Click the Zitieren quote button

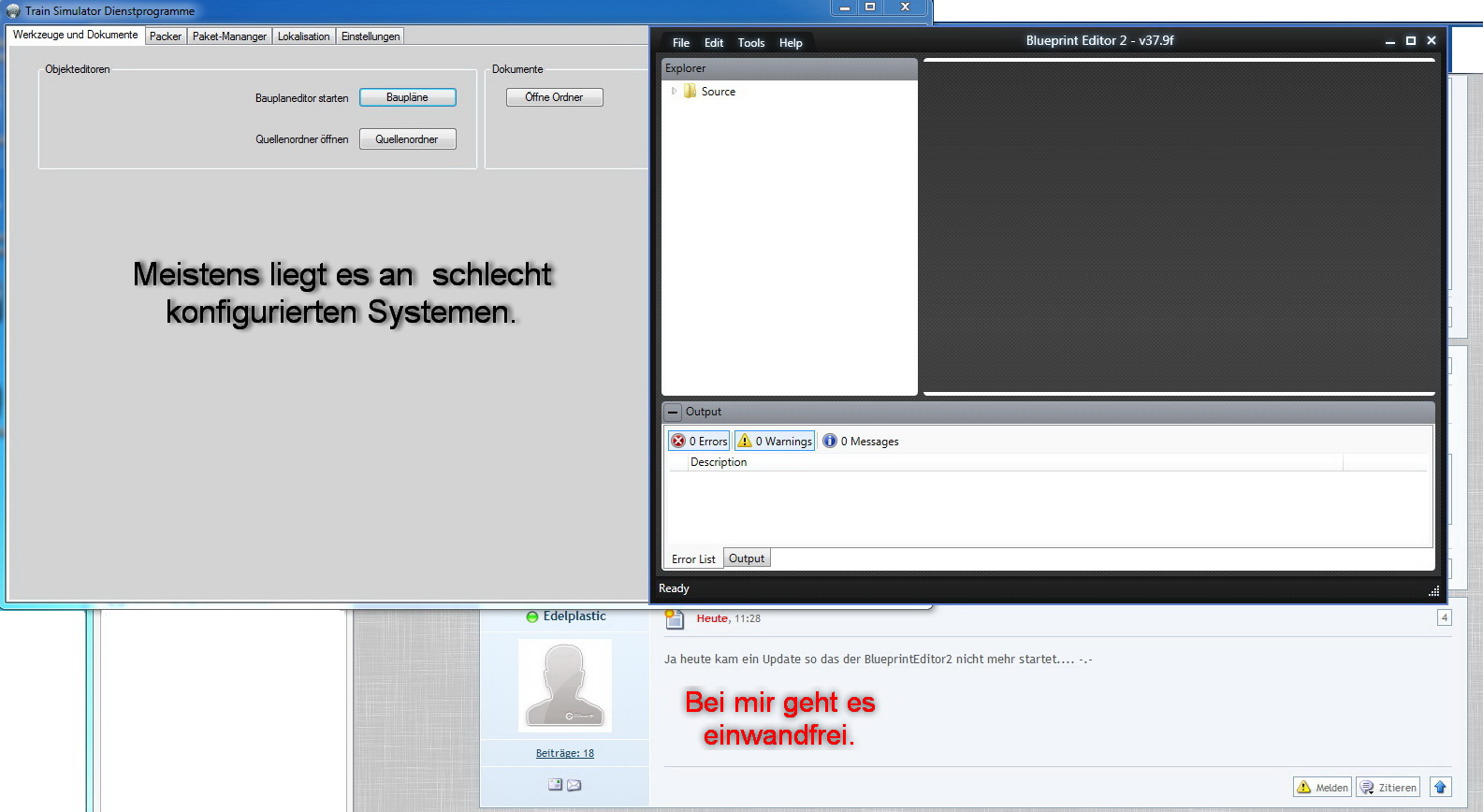tap(1388, 787)
